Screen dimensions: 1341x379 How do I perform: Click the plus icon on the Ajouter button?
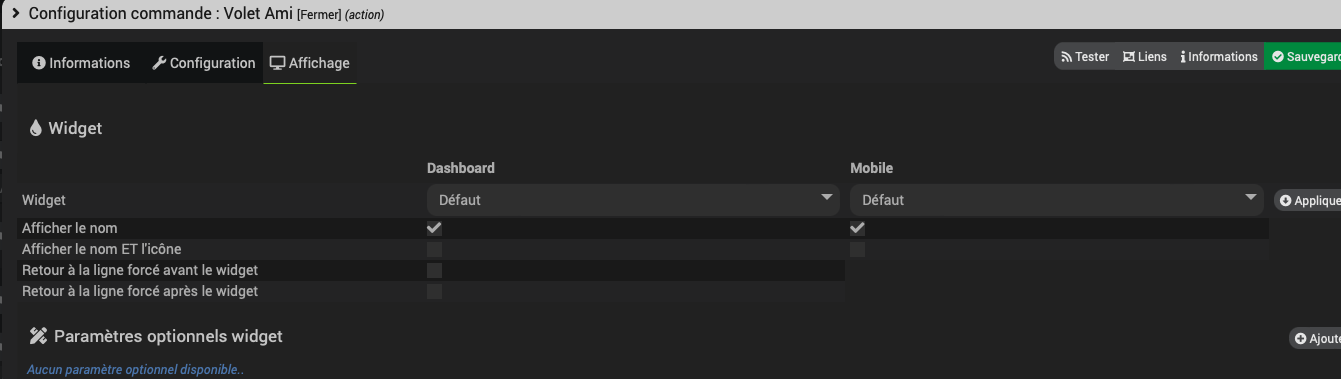[x=1300, y=339]
